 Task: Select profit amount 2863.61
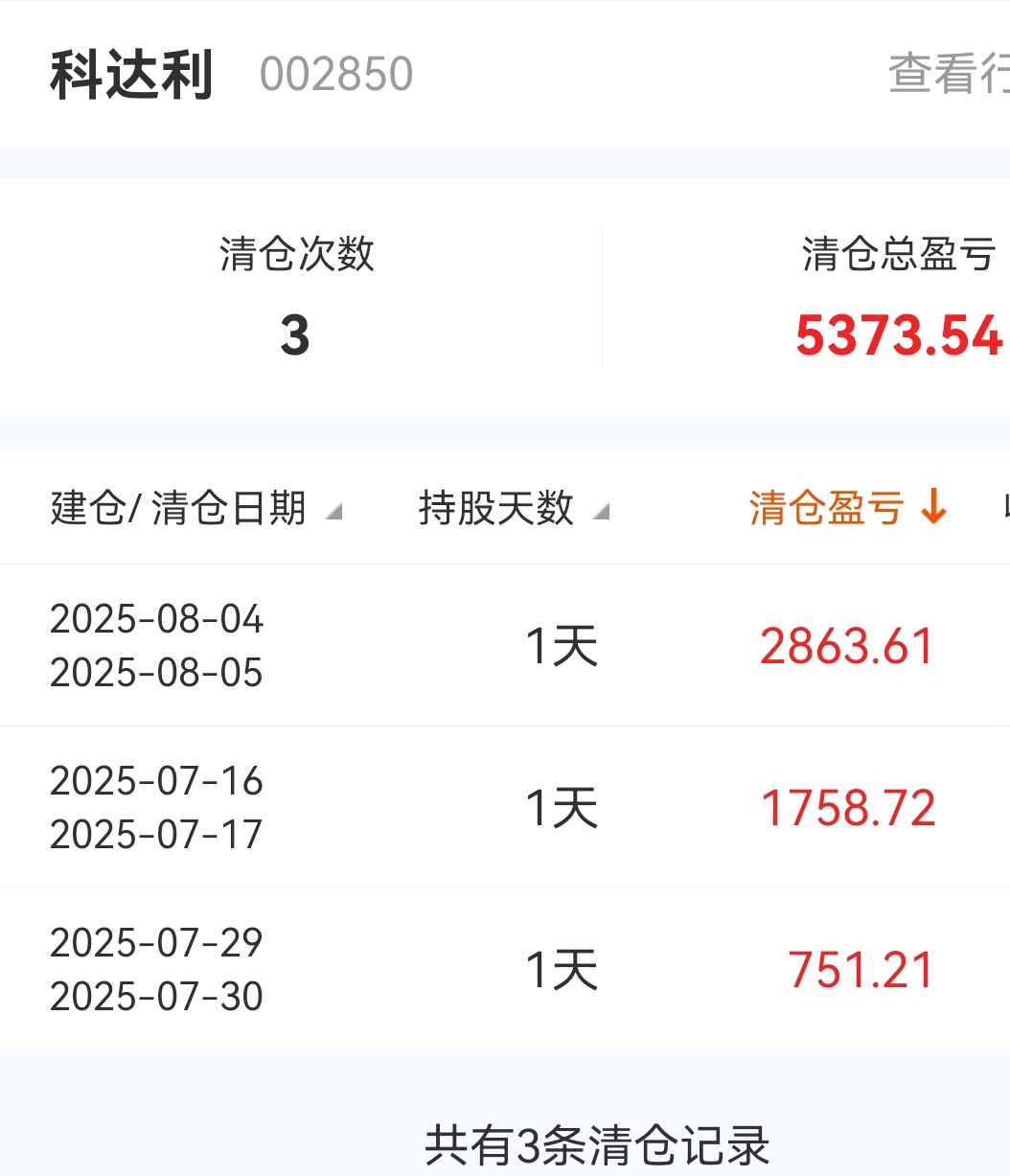[847, 646]
